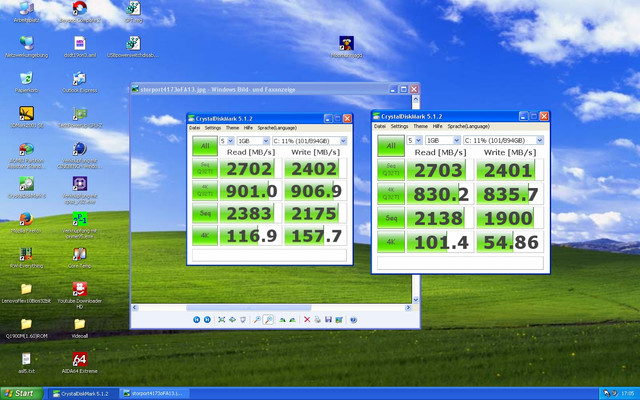Click Best Fit icon in picture viewer toolbar
Viewport: 640px width, 400px height.
tap(222, 320)
